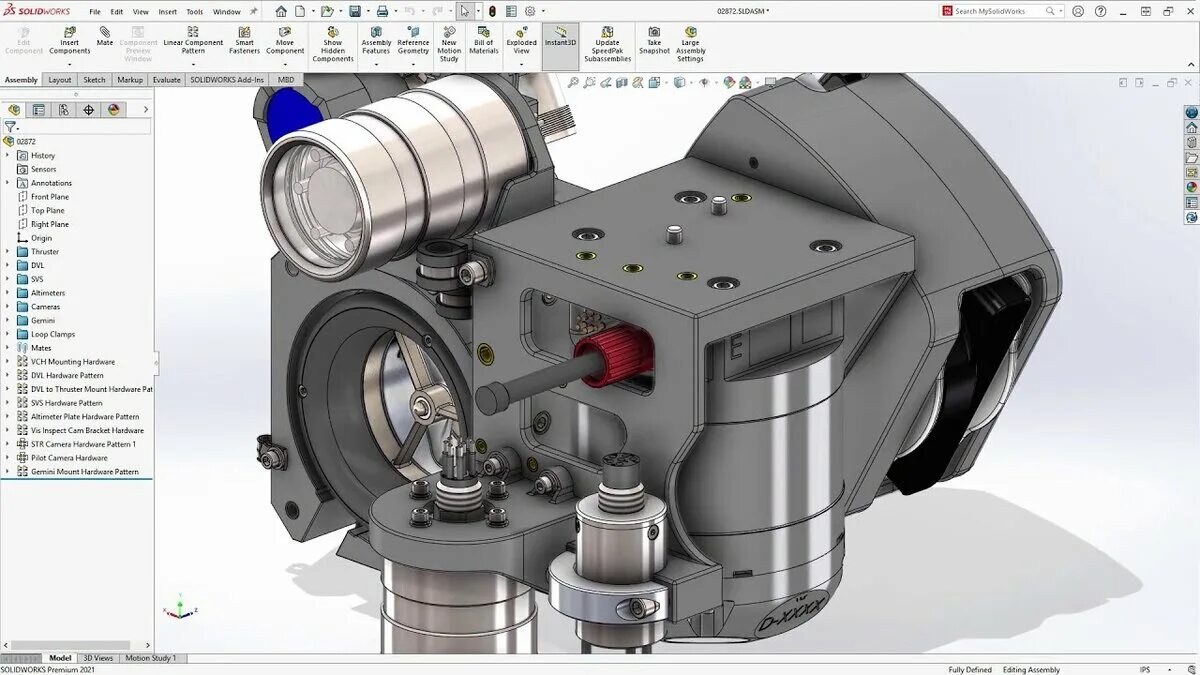Expand the Mates folder
This screenshot has width=1200, height=675.
(x=8, y=347)
